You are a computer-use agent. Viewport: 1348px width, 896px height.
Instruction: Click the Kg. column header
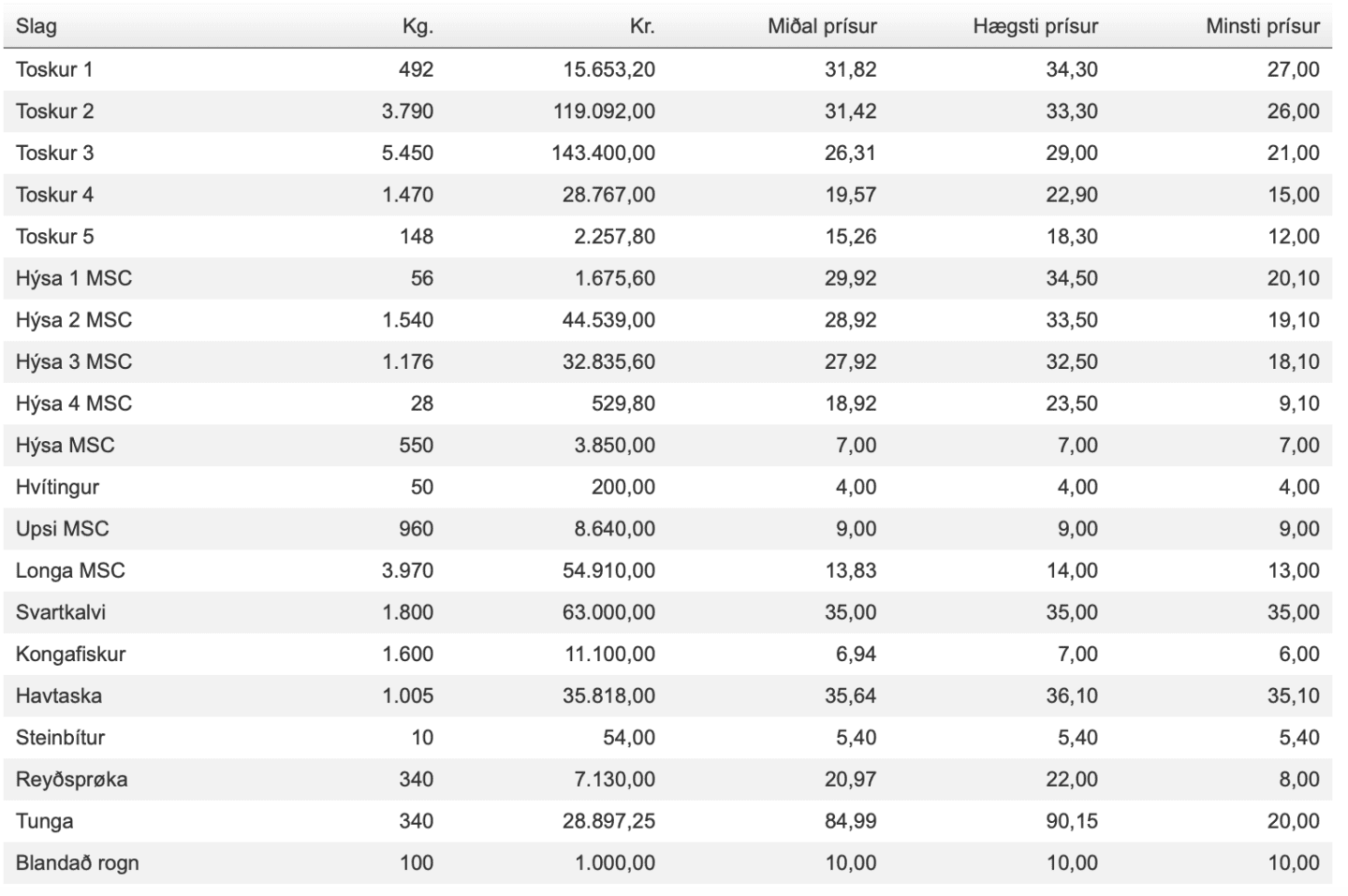coord(418,26)
